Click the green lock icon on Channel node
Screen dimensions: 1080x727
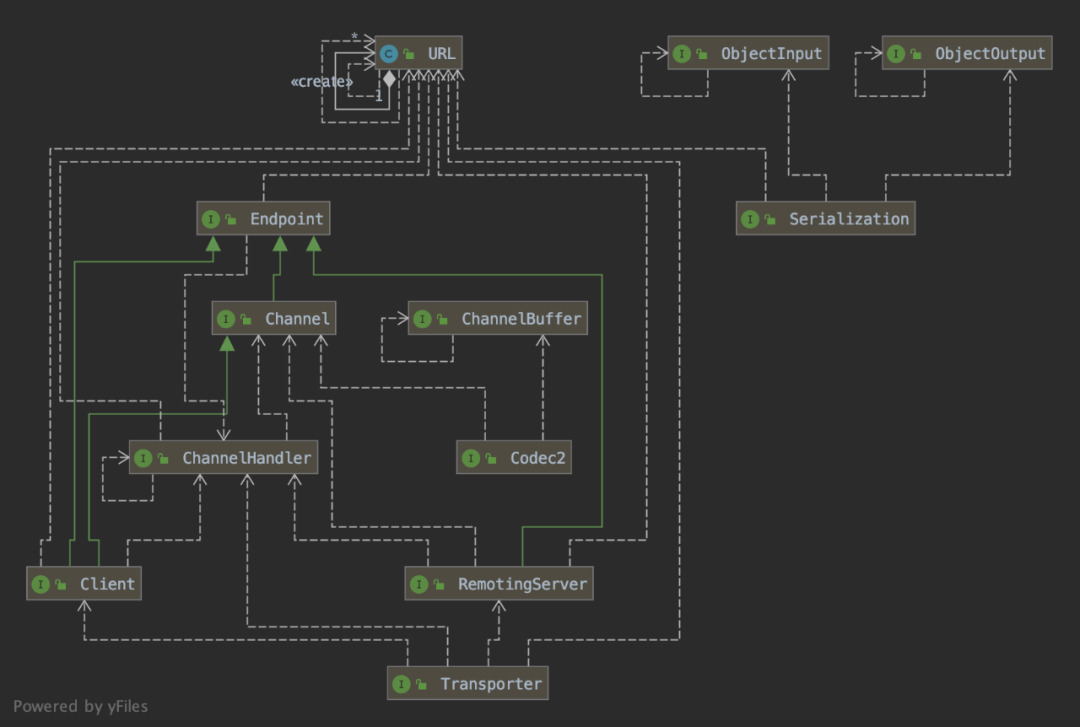coord(246,319)
